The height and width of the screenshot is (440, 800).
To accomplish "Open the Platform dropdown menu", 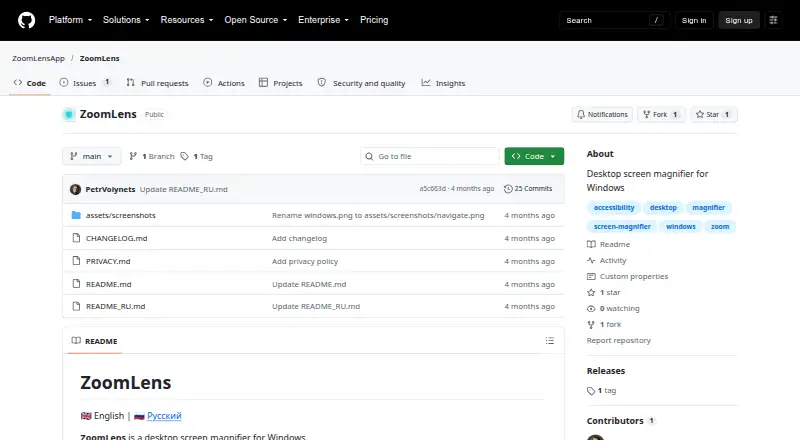I will (x=70, y=20).
